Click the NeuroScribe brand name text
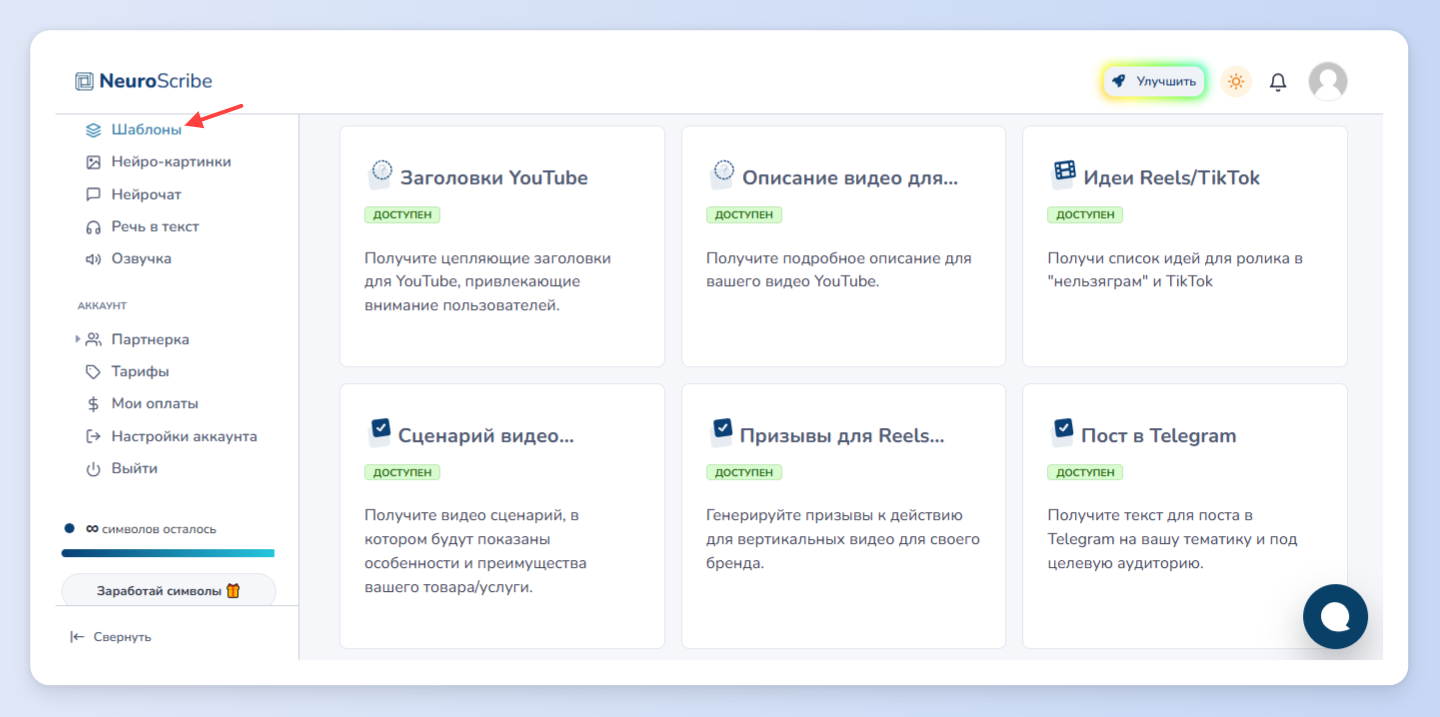1440x717 pixels. (x=156, y=81)
